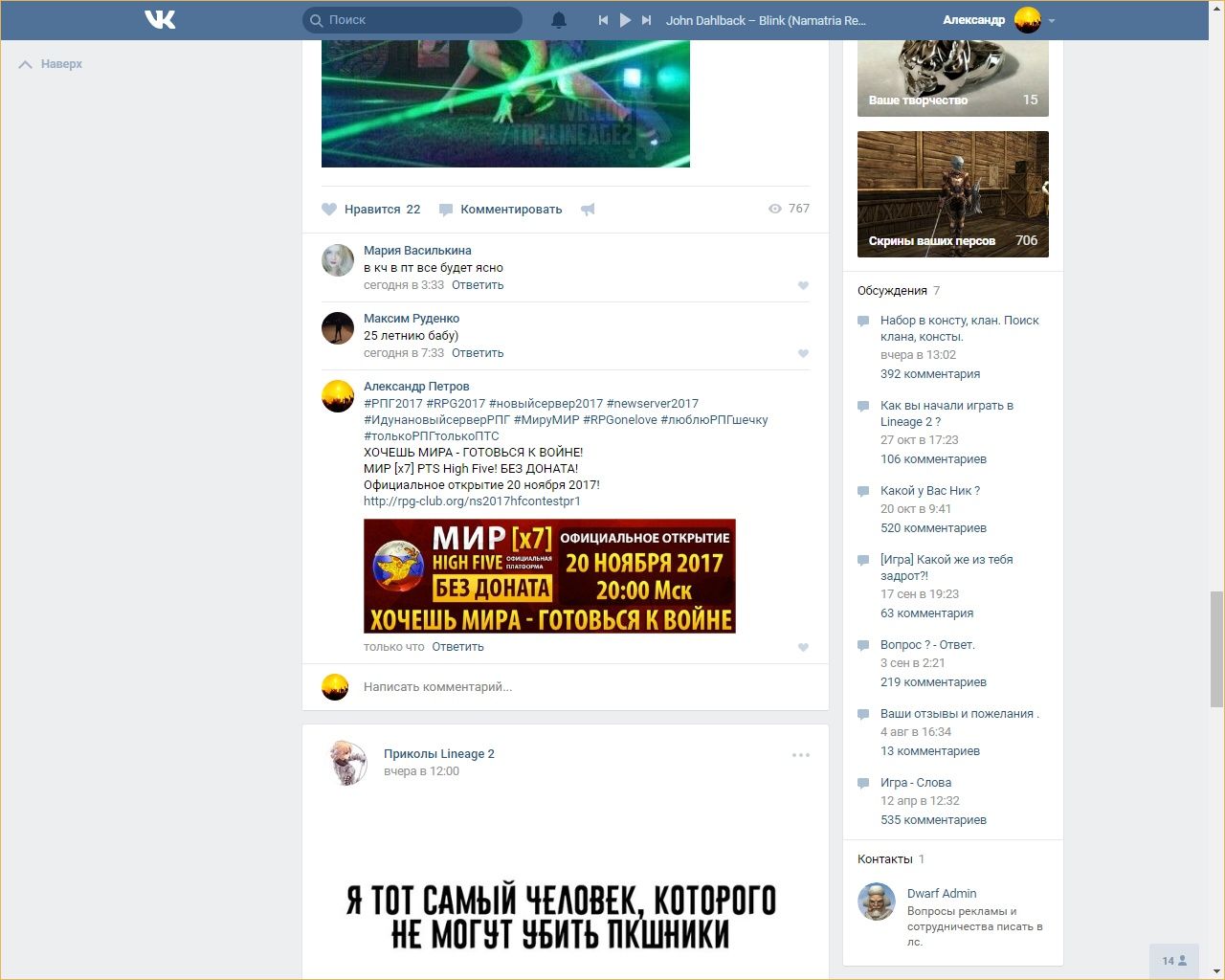Open 13 комментариев link
The width and height of the screenshot is (1225, 980).
930,751
